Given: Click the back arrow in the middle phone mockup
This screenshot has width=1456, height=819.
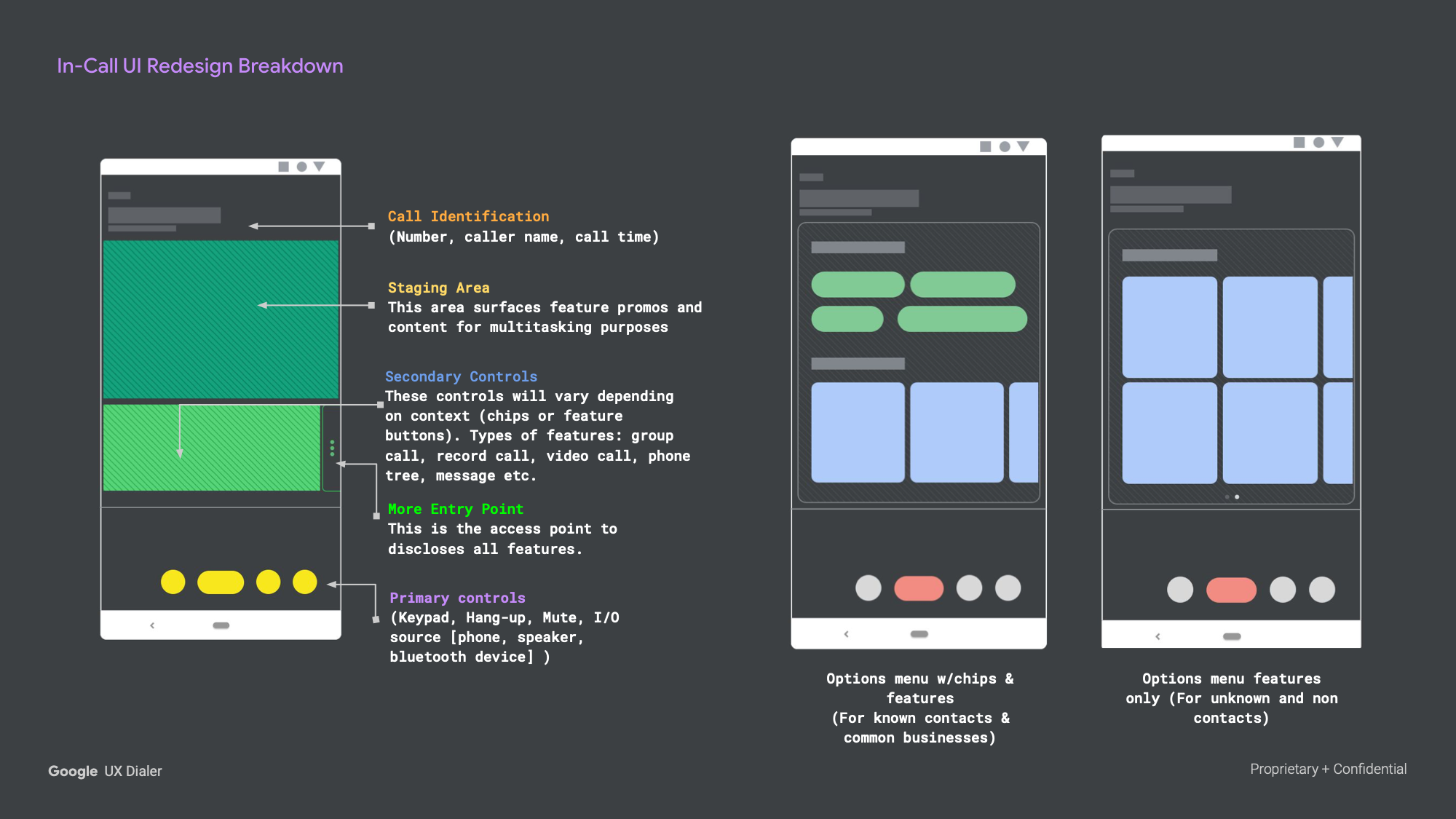Looking at the screenshot, I should click(x=846, y=634).
